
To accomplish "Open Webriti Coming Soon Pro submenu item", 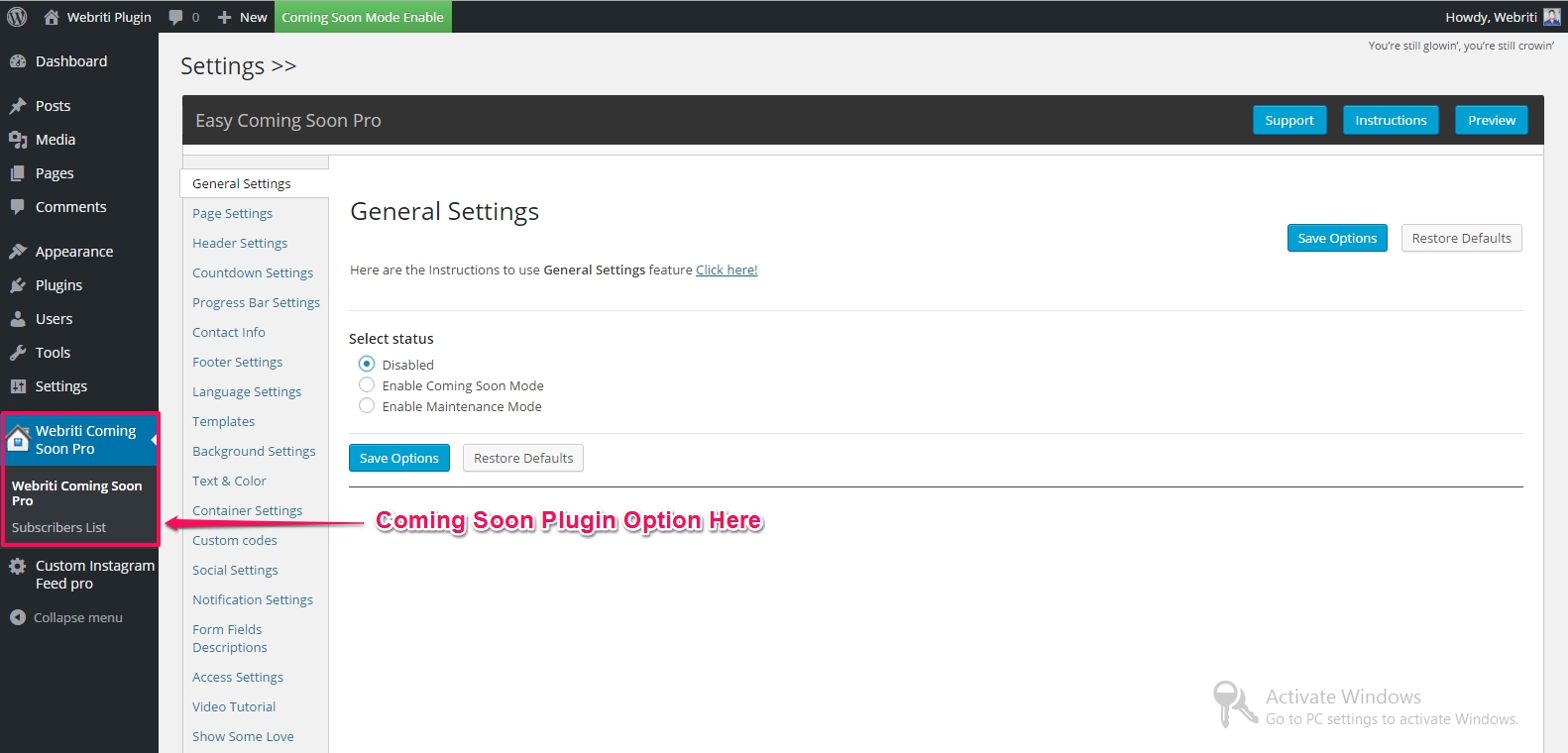I will coord(77,493).
